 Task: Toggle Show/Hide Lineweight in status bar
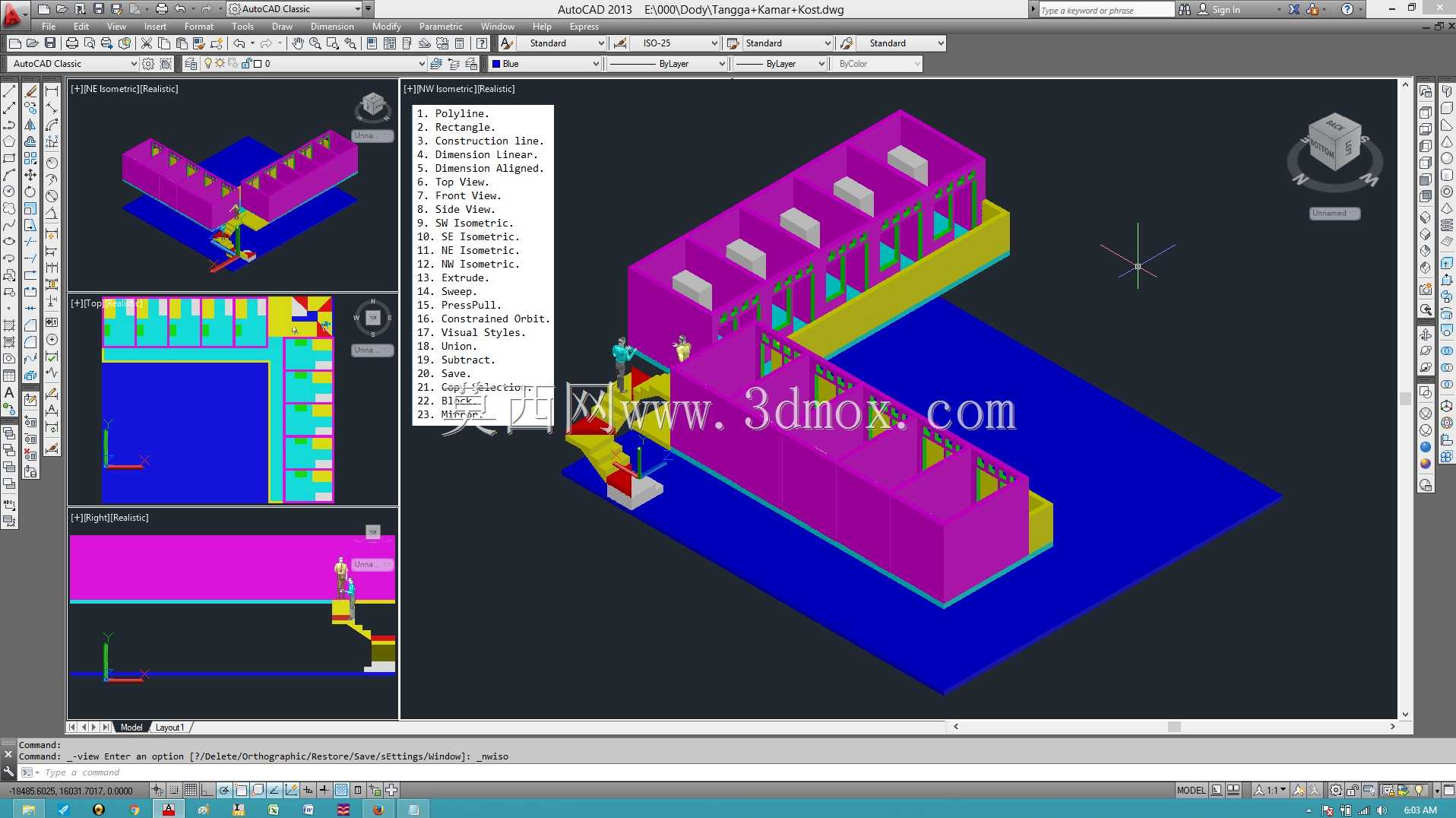pos(324,790)
